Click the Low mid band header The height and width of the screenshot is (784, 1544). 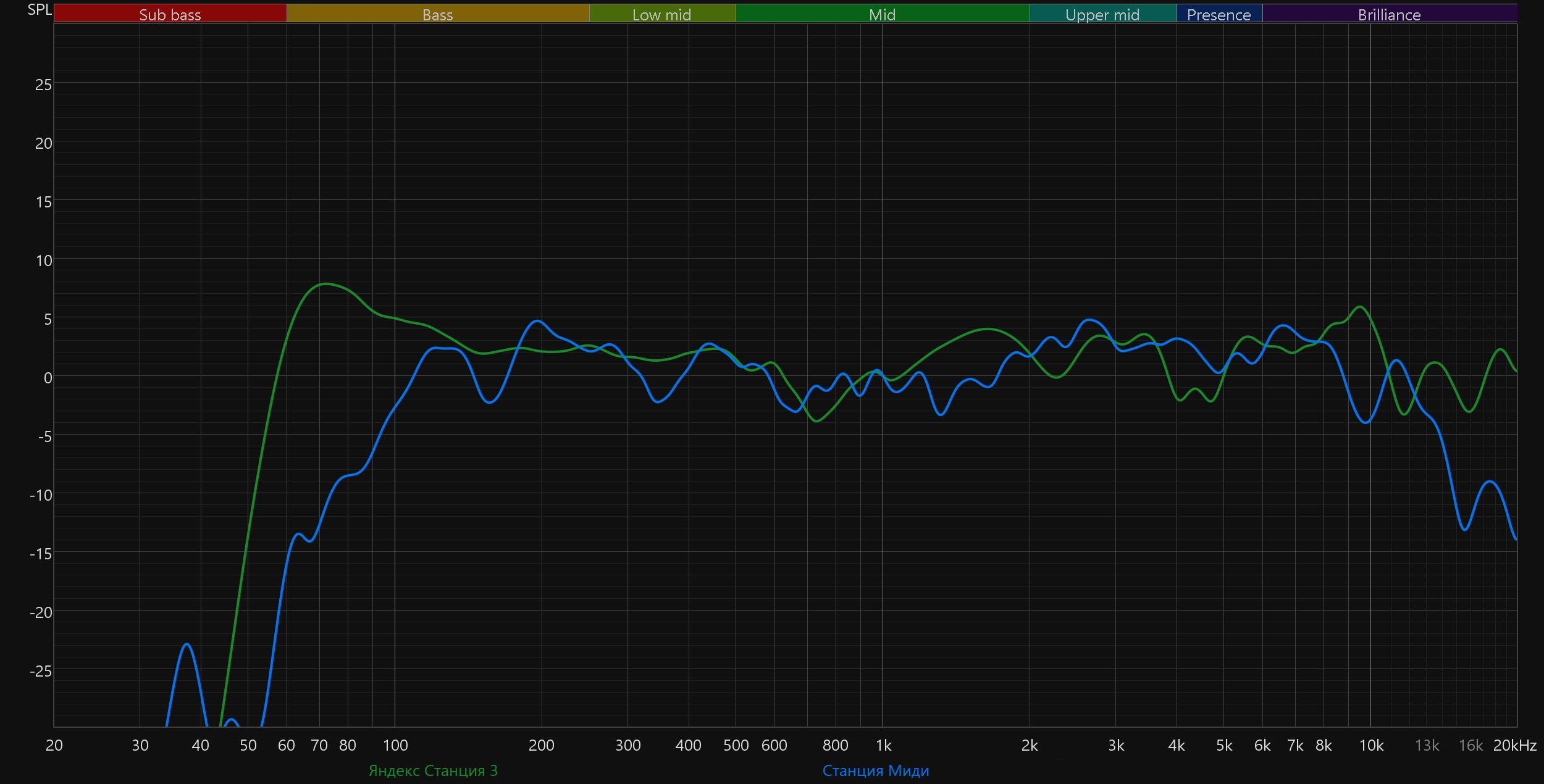[661, 14]
